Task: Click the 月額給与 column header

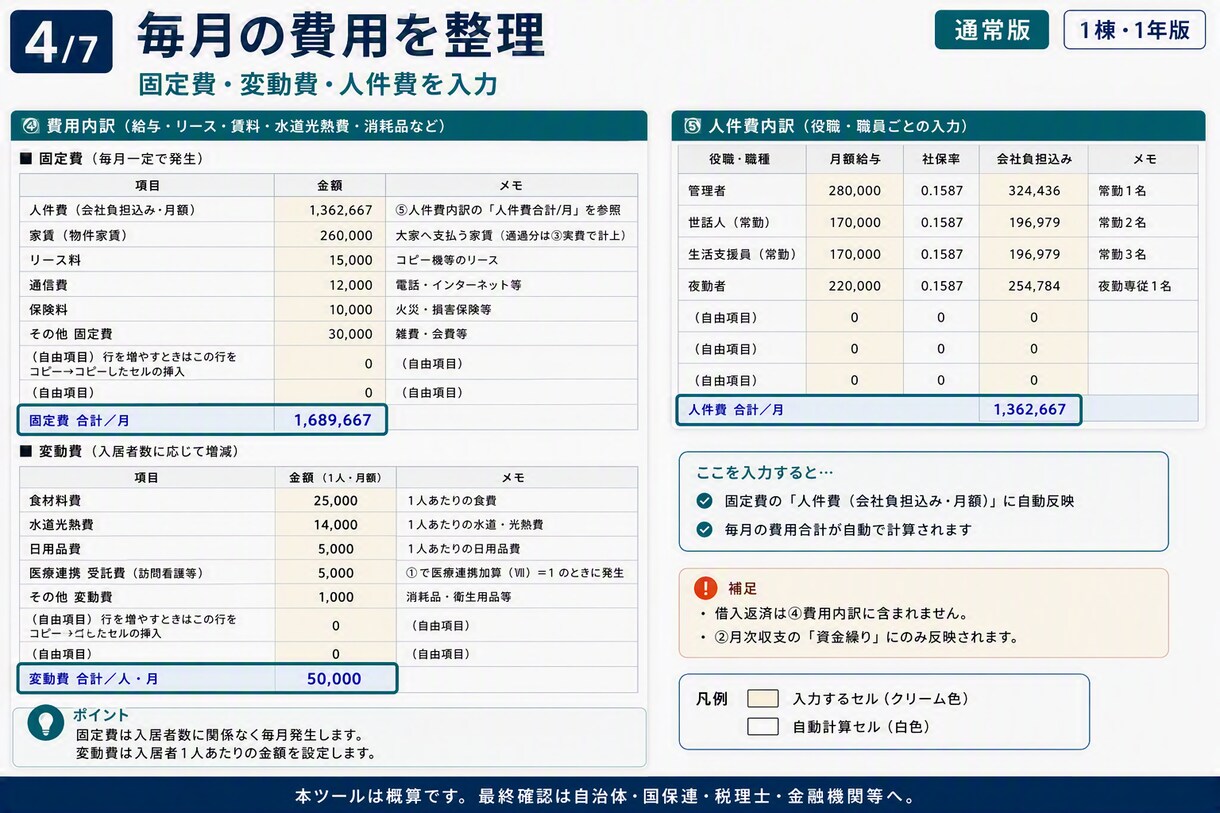Action: click(x=855, y=159)
